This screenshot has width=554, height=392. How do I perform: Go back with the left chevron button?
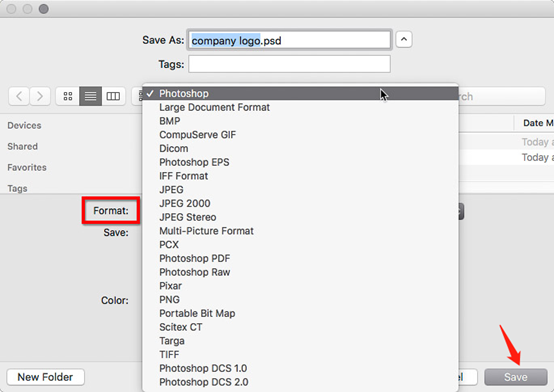[x=19, y=96]
